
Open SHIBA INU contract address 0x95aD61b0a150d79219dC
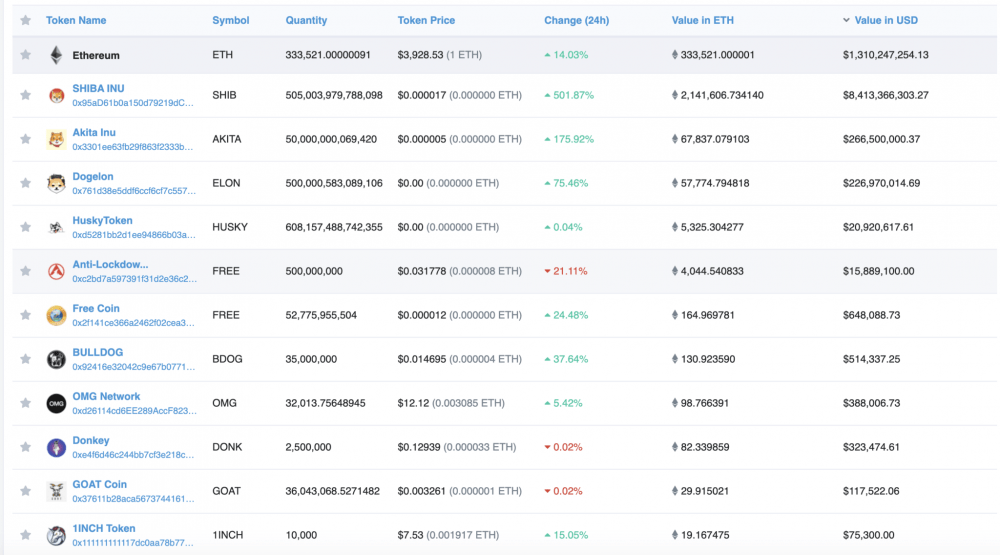tap(133, 103)
